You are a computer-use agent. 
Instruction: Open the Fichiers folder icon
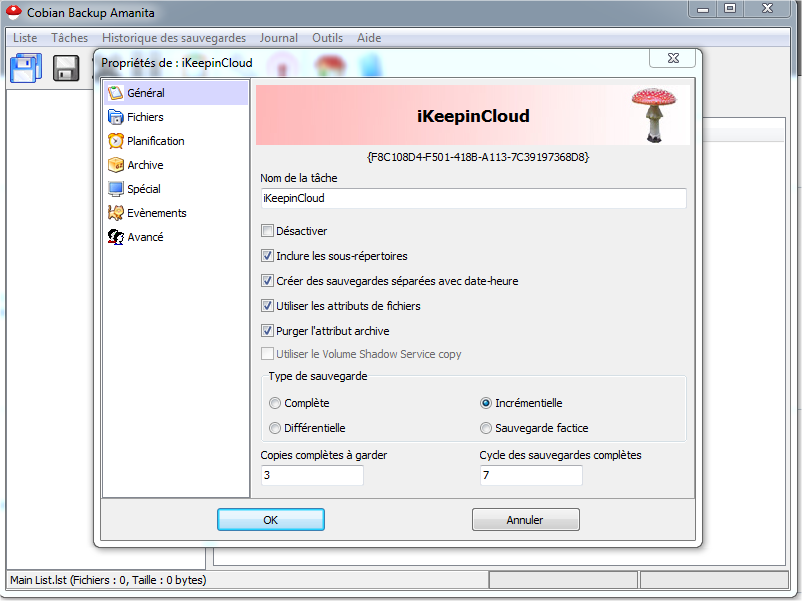click(x=116, y=117)
